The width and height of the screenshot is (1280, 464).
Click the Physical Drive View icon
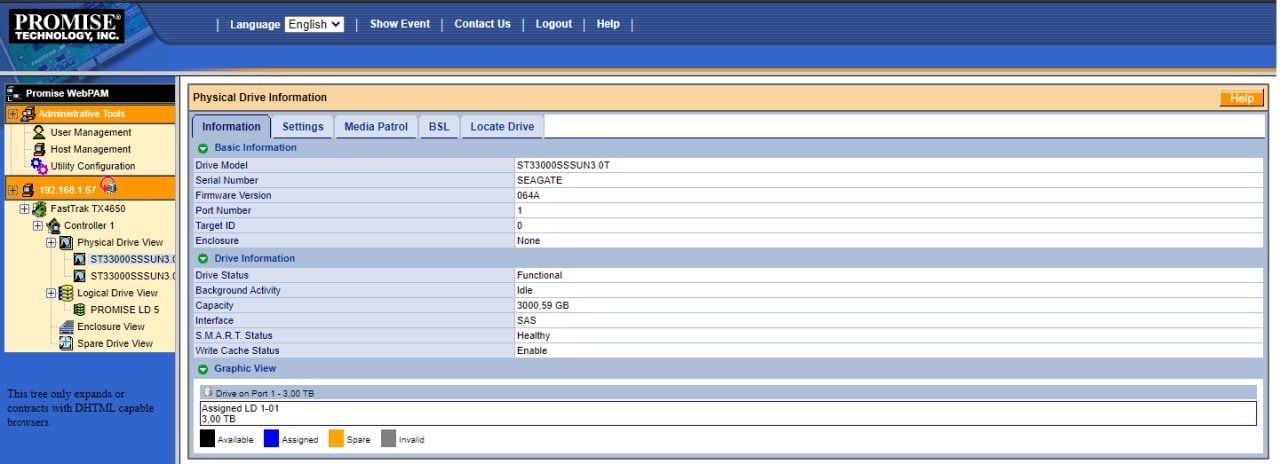click(66, 243)
